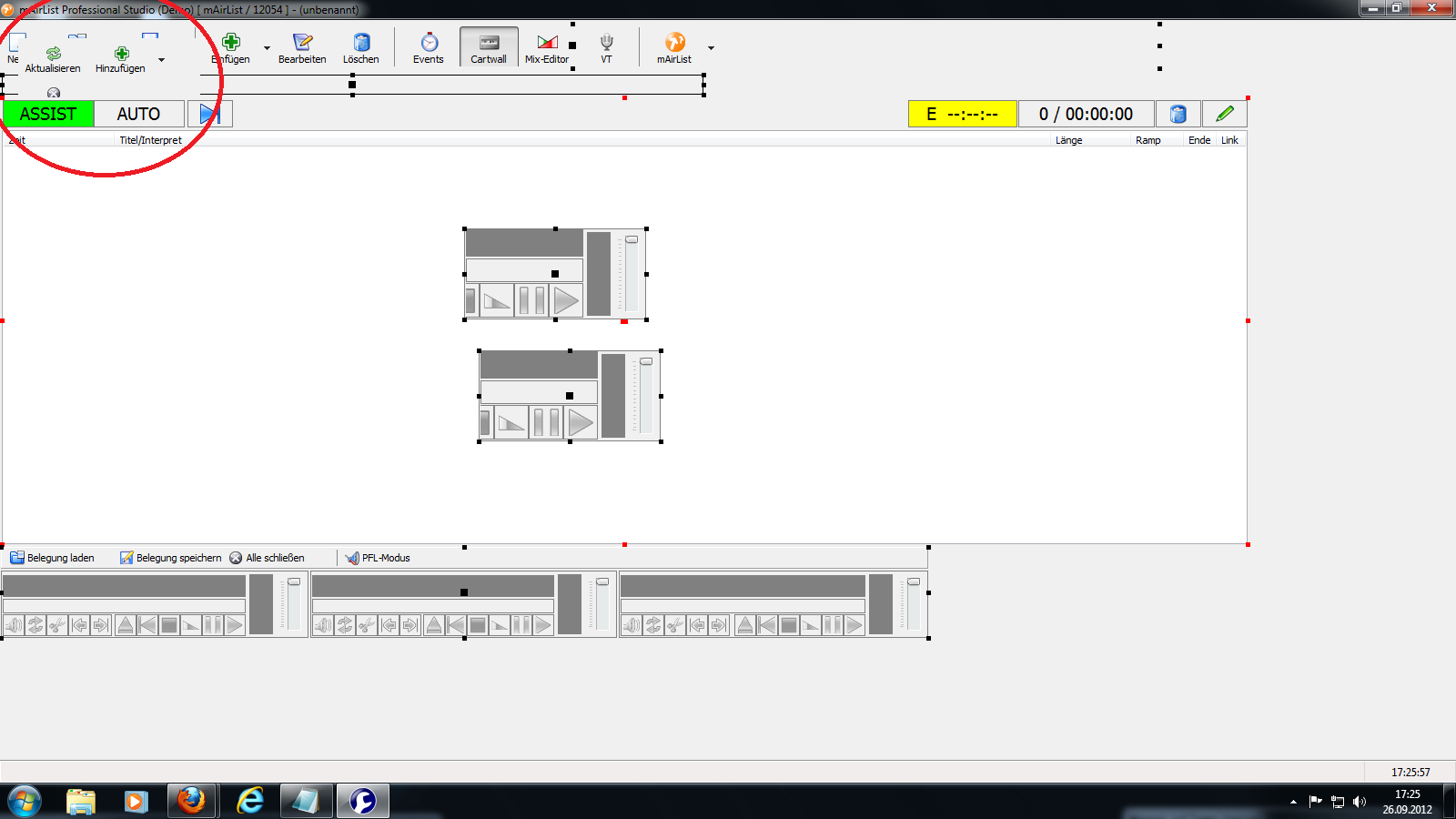The image size is (1456, 819).
Task: Click the Link column header
Action: click(x=1229, y=140)
